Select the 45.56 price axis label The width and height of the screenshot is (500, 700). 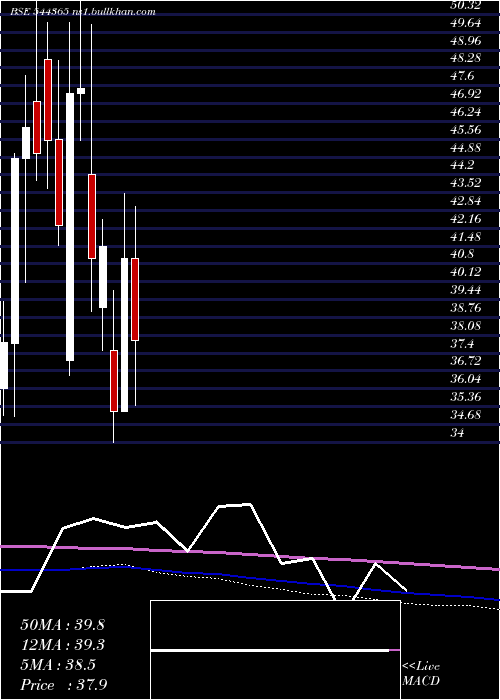[x=466, y=130]
